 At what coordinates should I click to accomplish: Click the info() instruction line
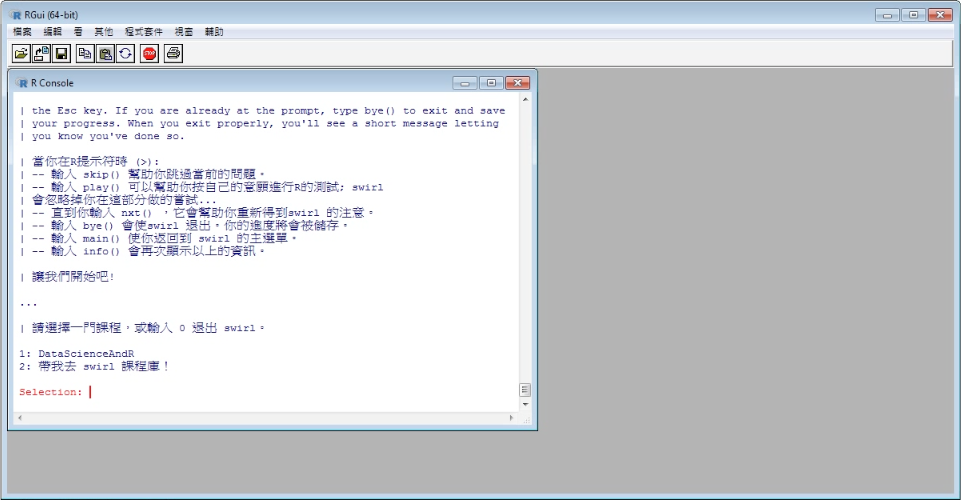click(142, 252)
